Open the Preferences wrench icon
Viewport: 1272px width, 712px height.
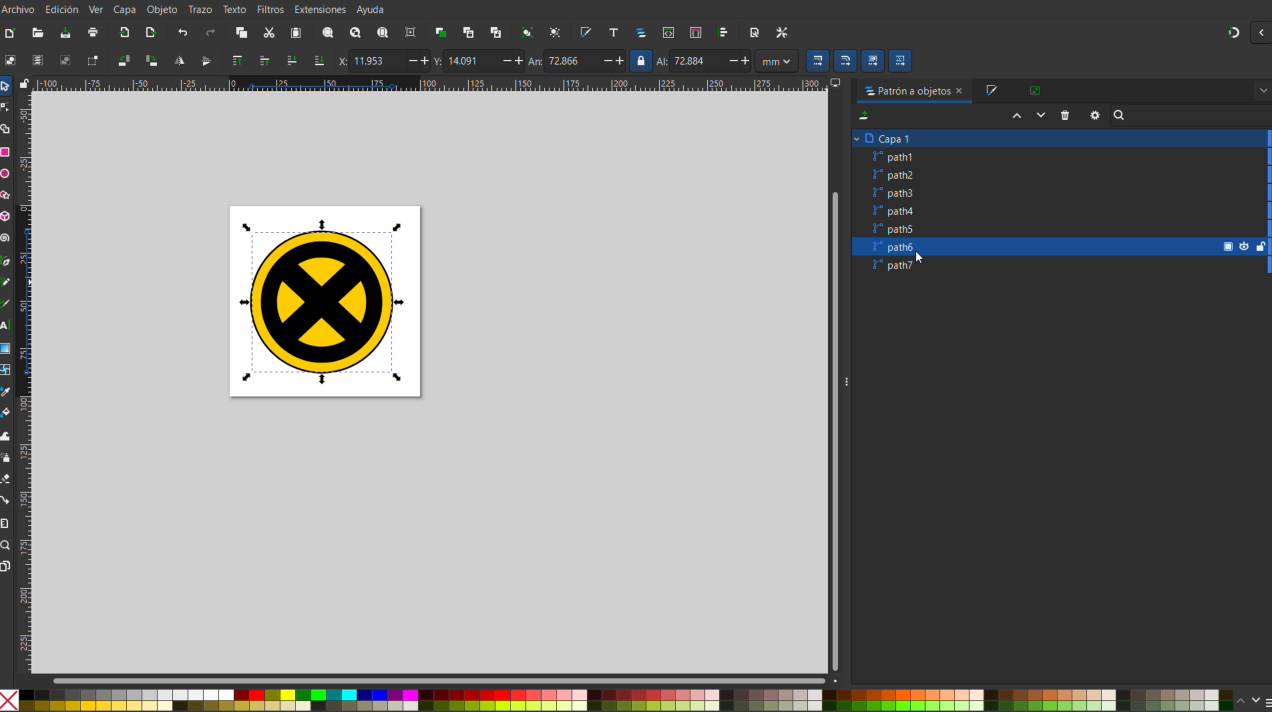point(782,33)
